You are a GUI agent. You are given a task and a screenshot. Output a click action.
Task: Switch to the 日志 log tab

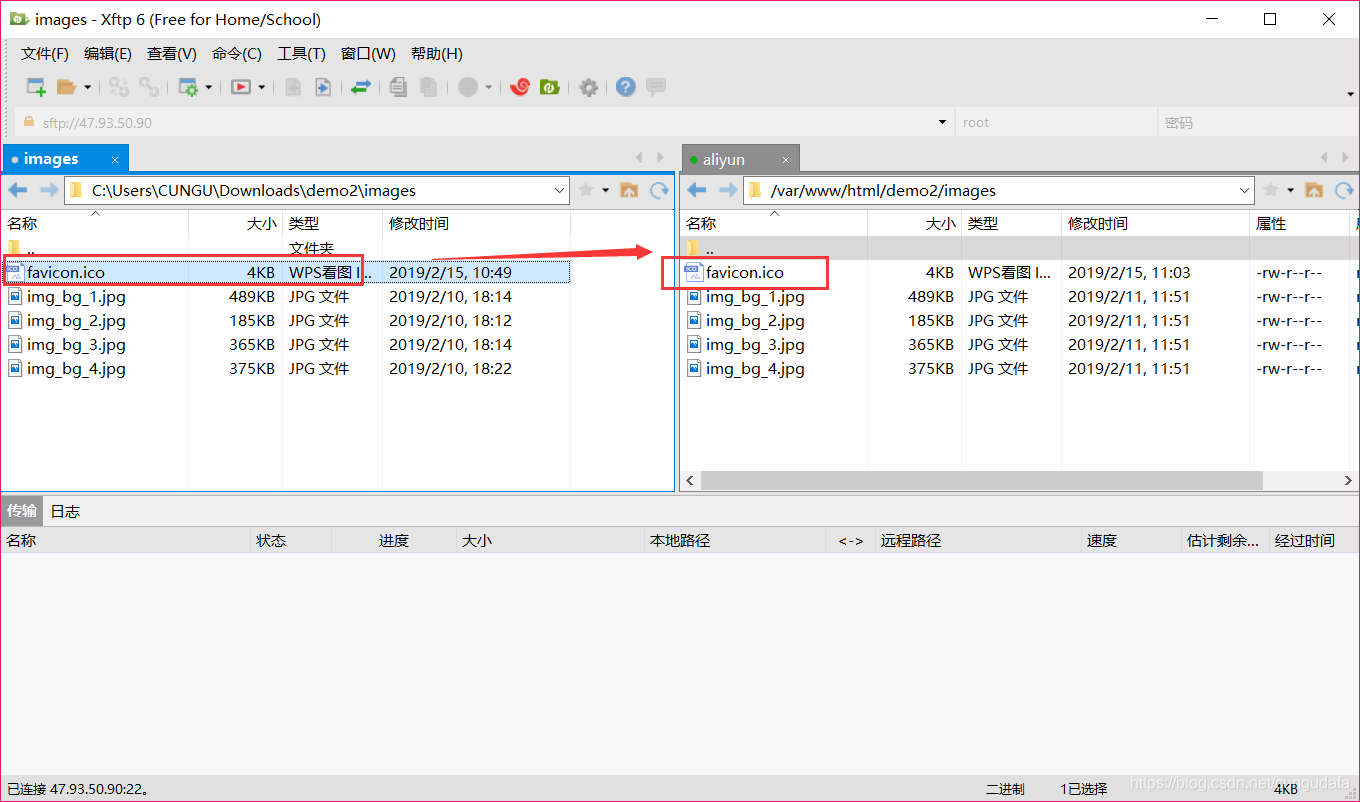[65, 511]
